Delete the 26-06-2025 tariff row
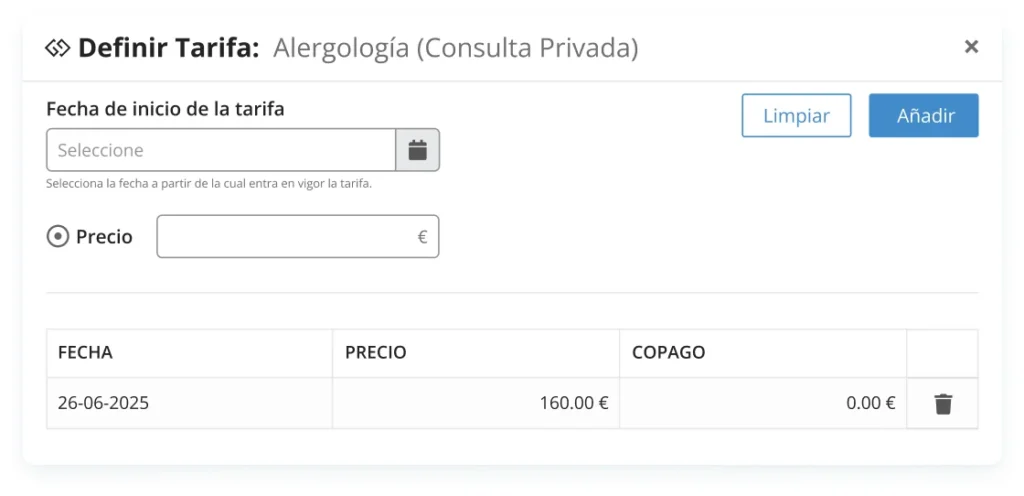1024x496 pixels. [x=943, y=404]
